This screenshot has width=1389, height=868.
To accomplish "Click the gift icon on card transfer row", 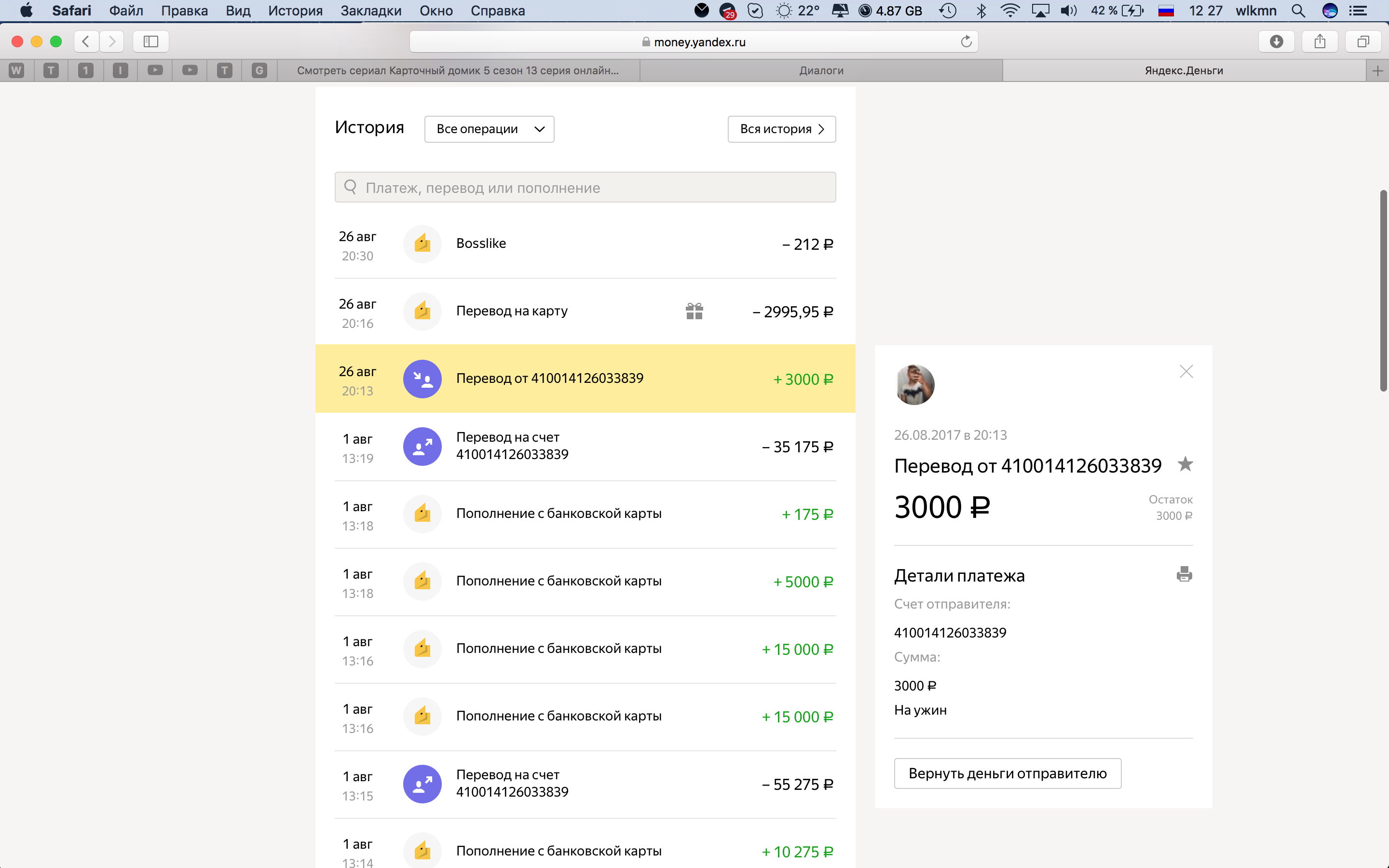I will coord(694,311).
